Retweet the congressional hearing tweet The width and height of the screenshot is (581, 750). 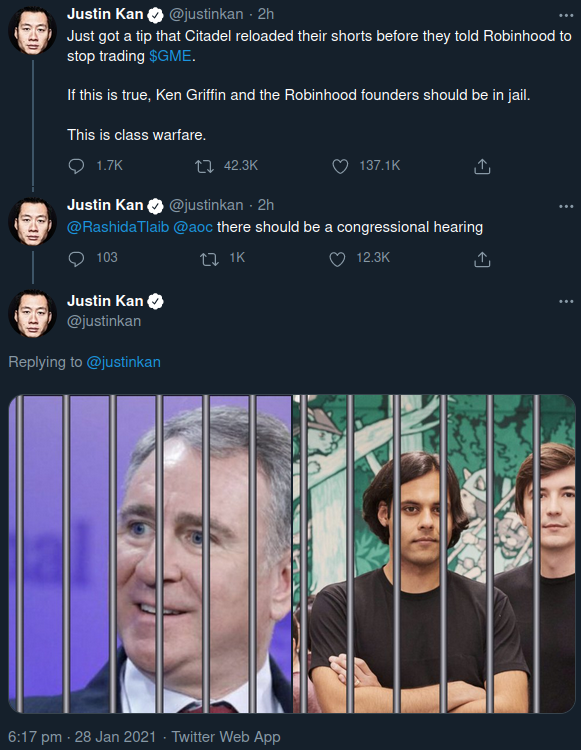tap(209, 259)
